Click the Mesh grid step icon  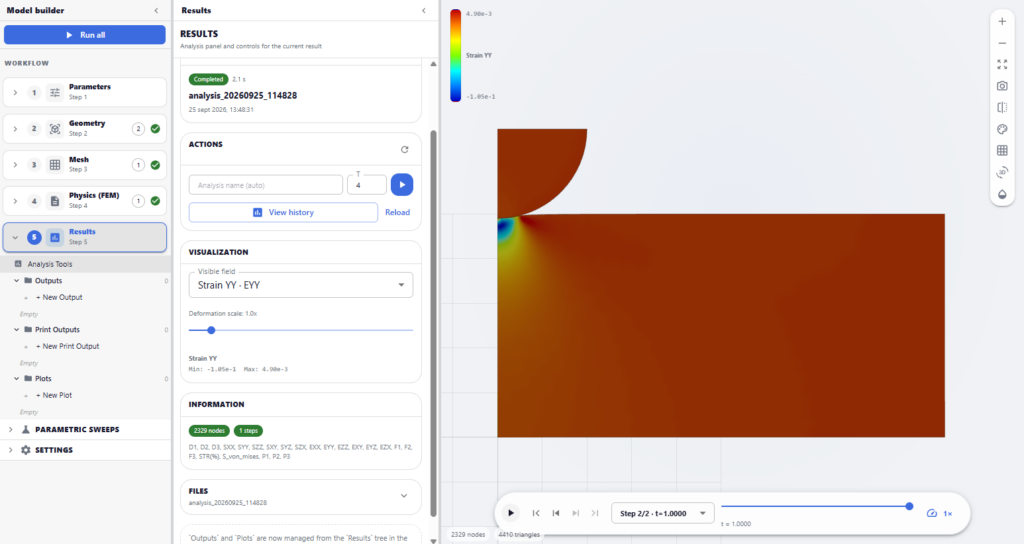[x=55, y=165]
